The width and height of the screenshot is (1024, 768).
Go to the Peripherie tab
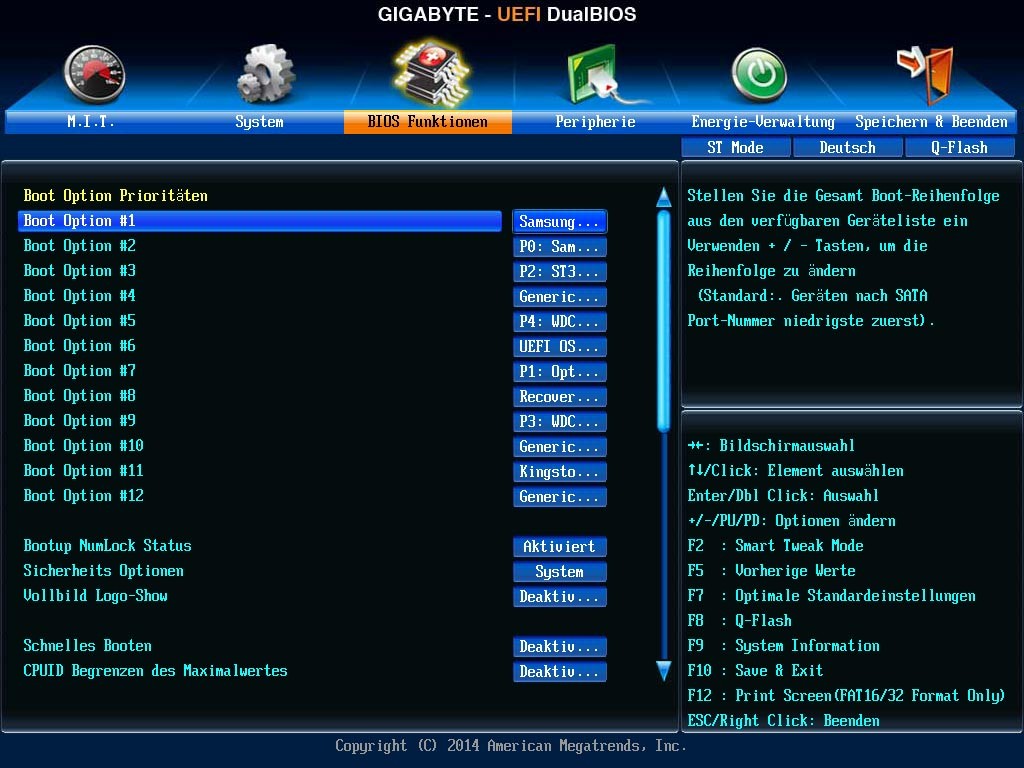pyautogui.click(x=595, y=121)
